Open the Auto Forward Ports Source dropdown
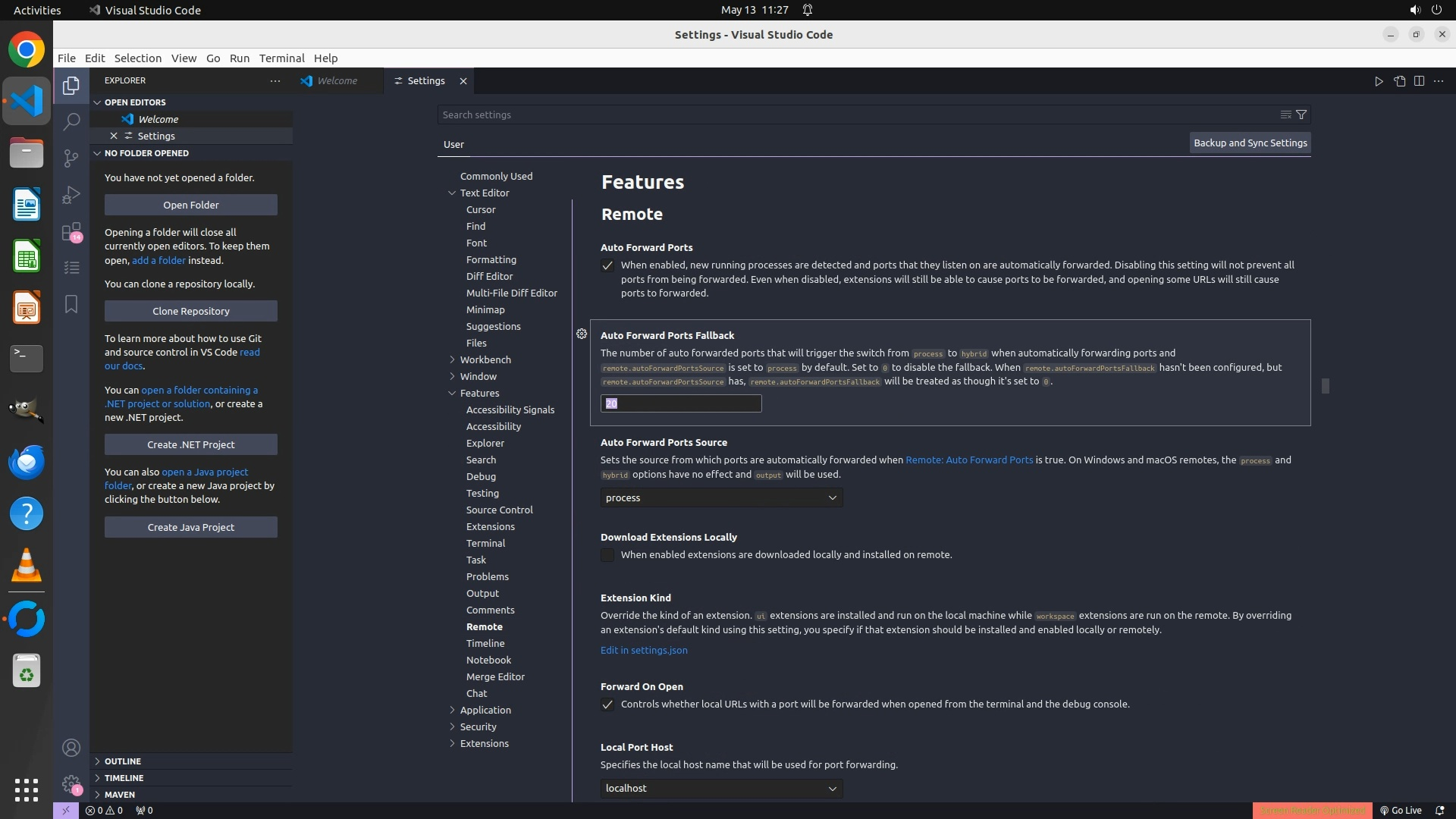1456x819 pixels. click(720, 497)
